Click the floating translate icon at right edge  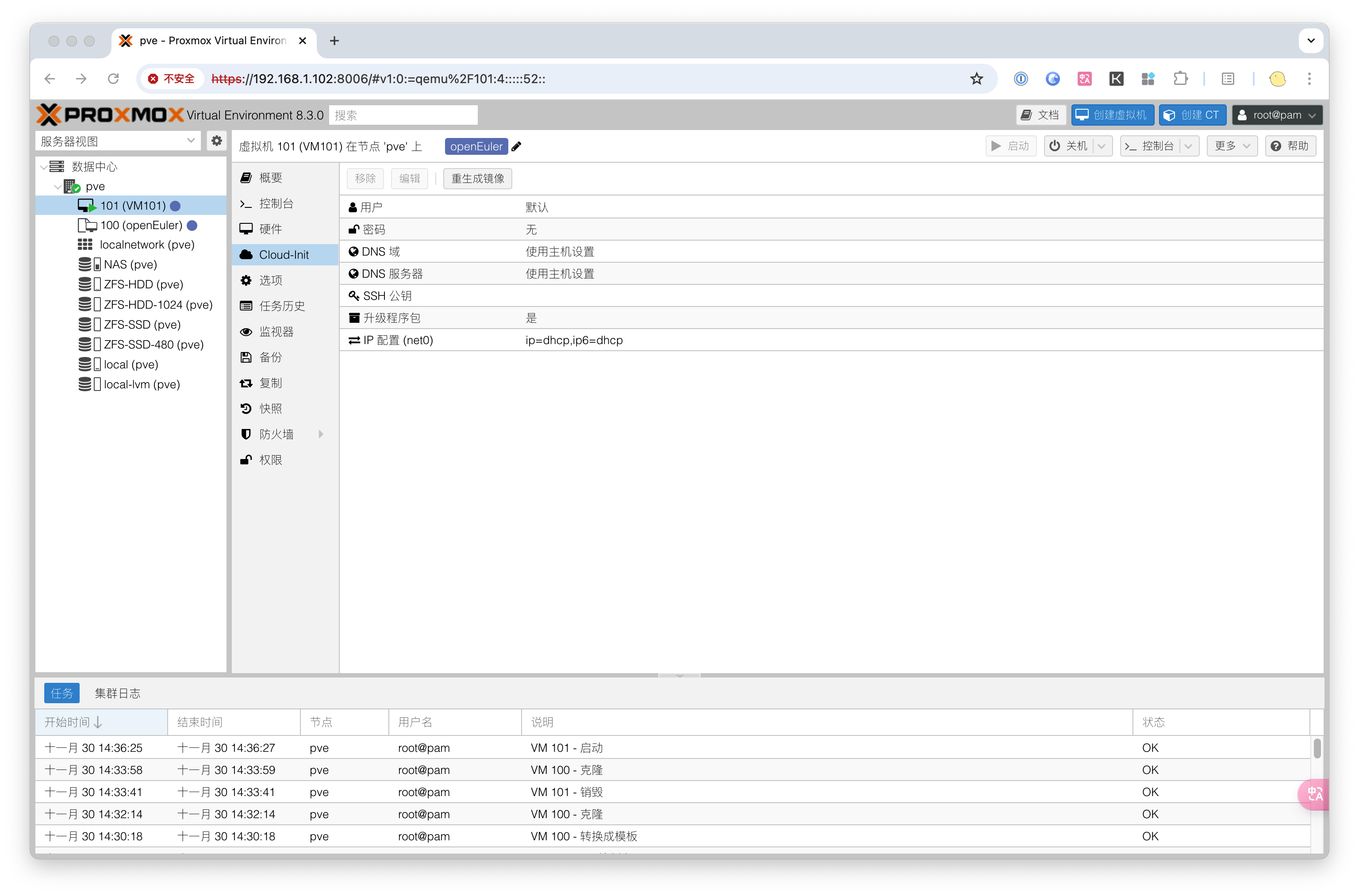pyautogui.click(x=1314, y=794)
